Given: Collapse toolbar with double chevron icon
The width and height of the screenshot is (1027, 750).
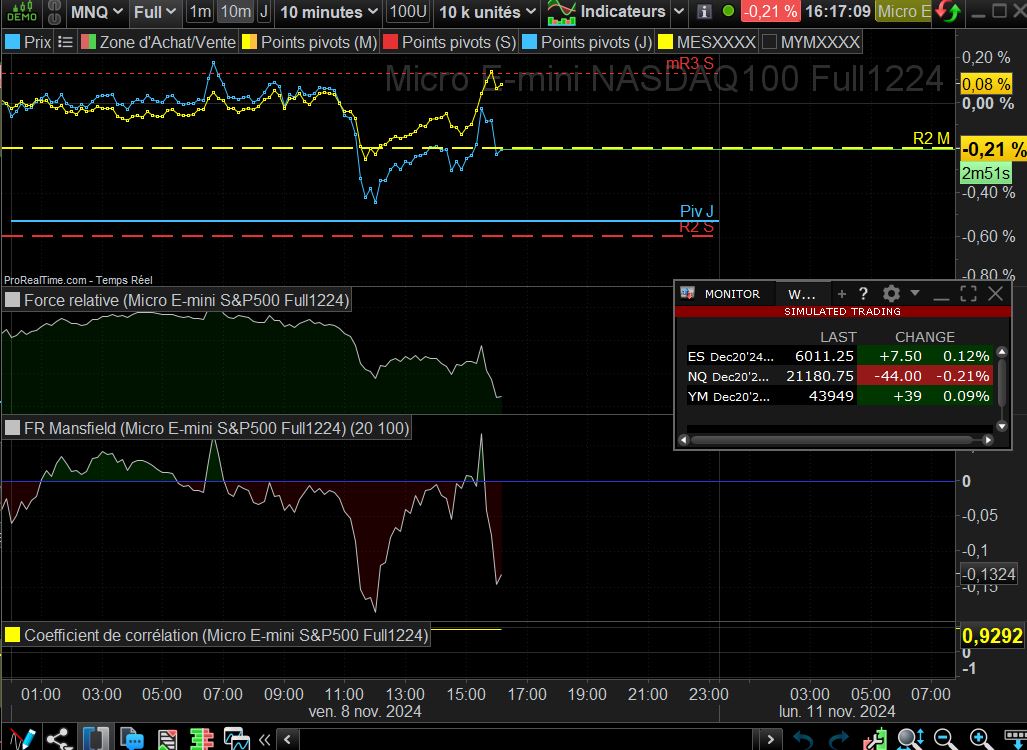Looking at the screenshot, I should point(265,740).
